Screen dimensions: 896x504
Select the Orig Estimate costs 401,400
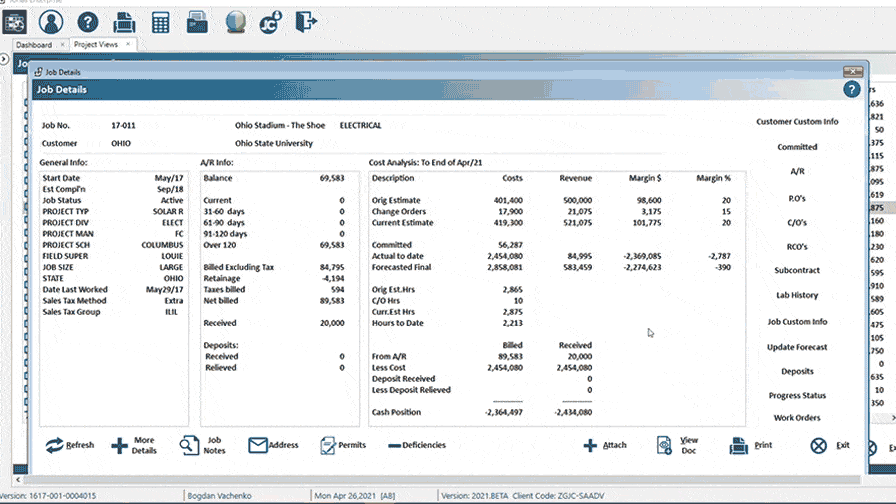(x=508, y=200)
